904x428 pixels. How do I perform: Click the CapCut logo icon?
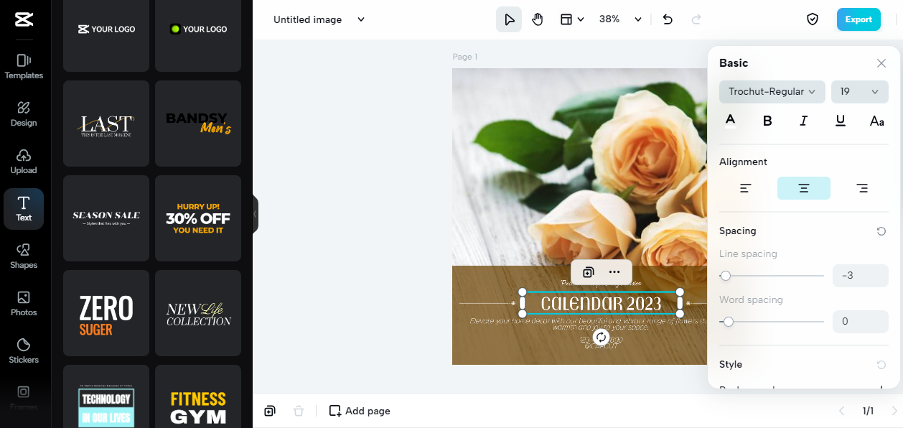tap(24, 19)
